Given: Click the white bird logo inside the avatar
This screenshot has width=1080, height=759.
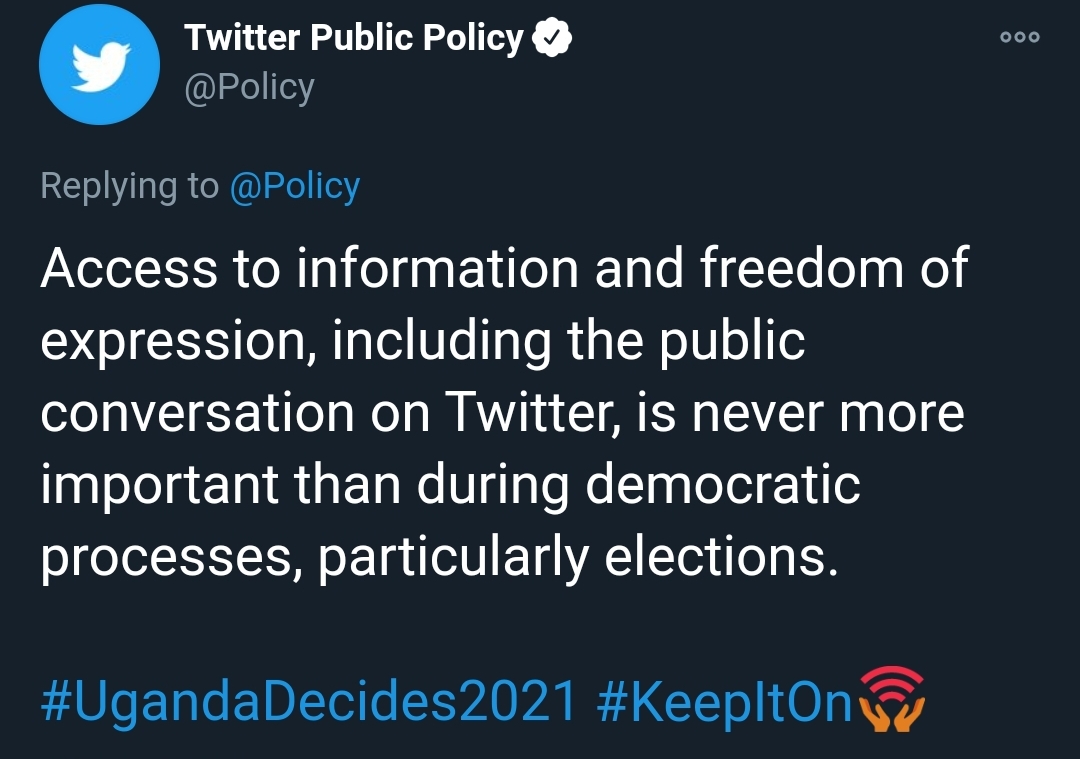Looking at the screenshot, I should click(101, 67).
